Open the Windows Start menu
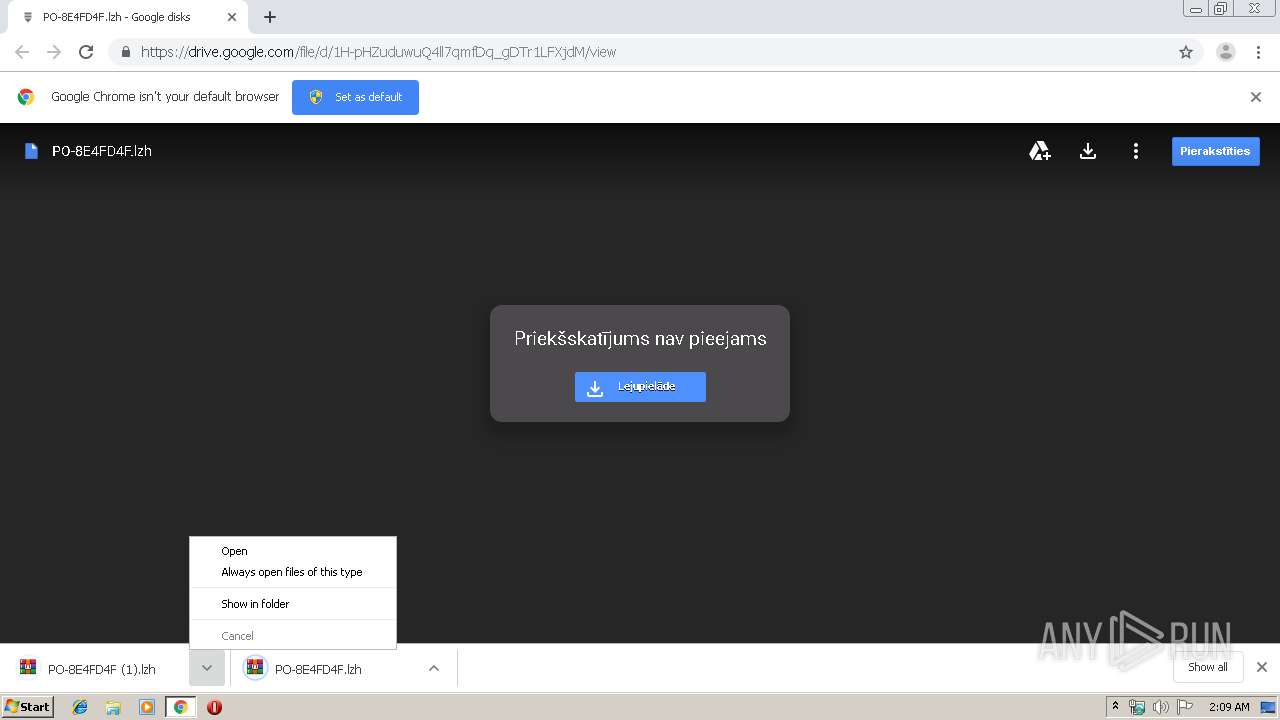The height and width of the screenshot is (720, 1280). (x=28, y=707)
